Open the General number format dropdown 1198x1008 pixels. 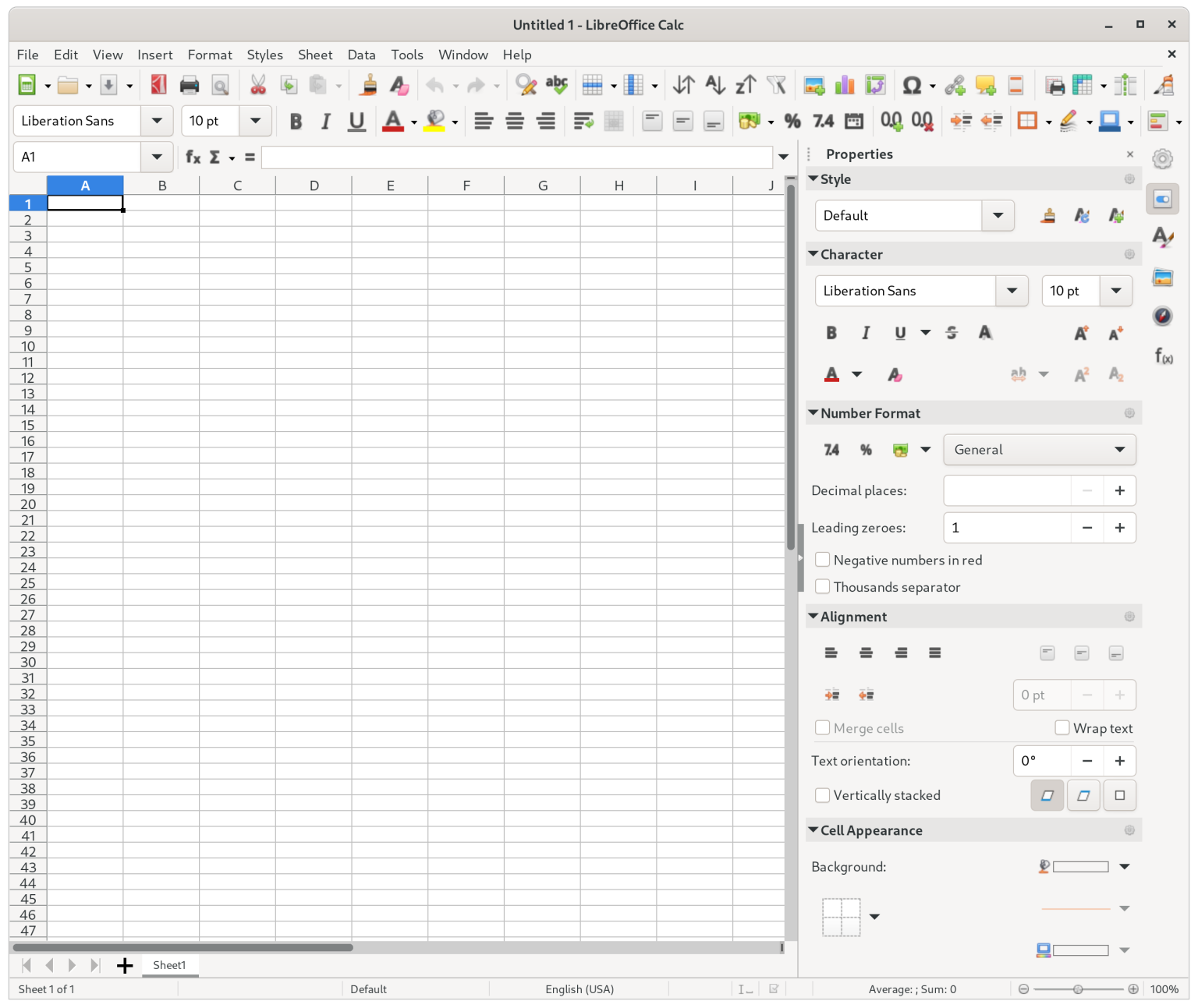(x=1039, y=450)
